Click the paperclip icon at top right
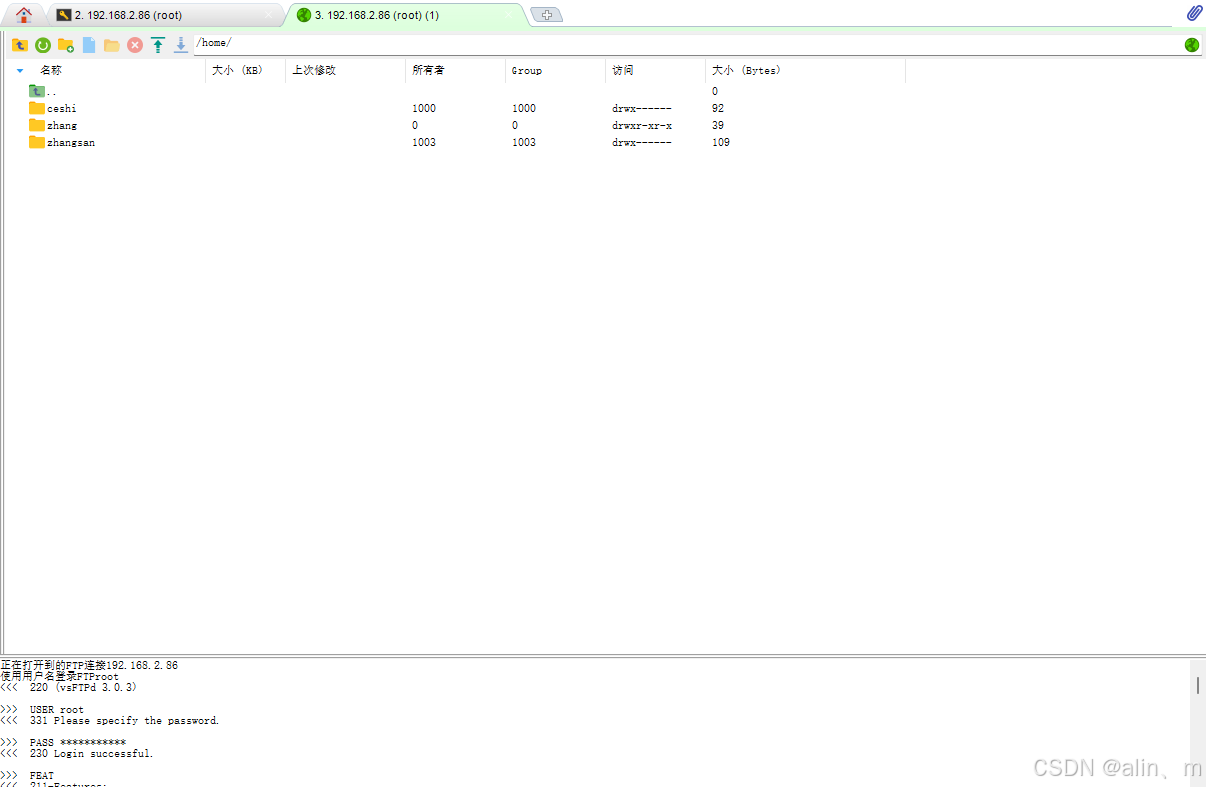This screenshot has height=787, width=1206. click(x=1194, y=14)
